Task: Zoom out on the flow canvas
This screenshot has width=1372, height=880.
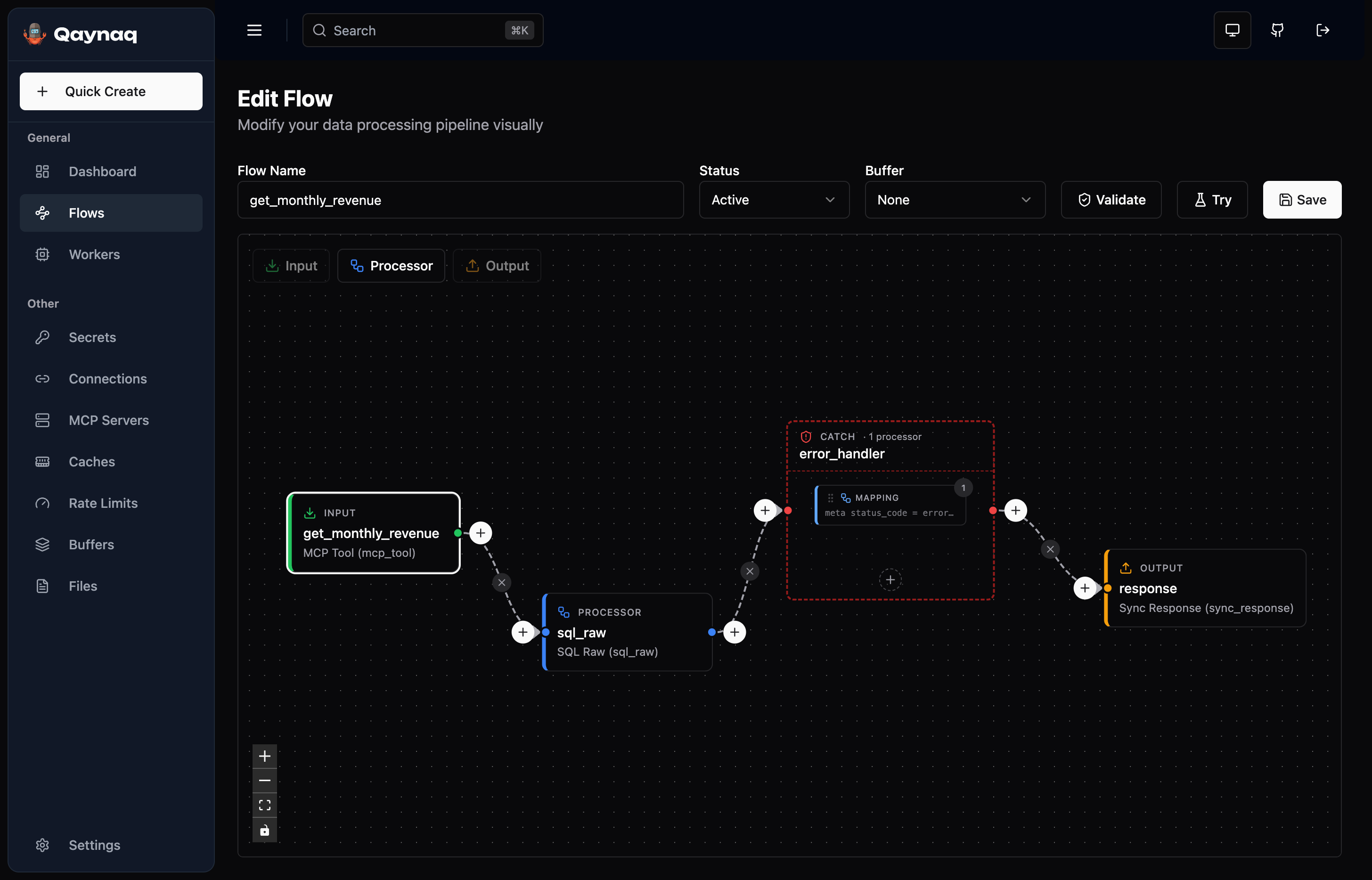Action: tap(265, 781)
